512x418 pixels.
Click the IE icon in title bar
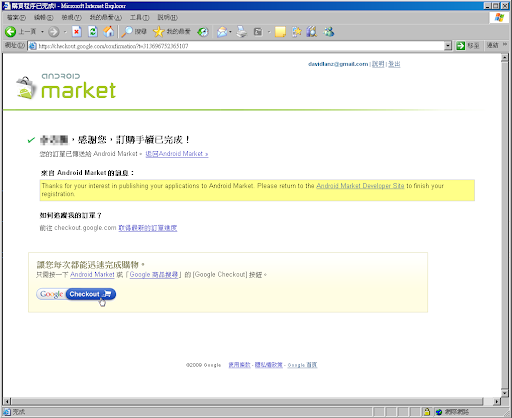point(6,6)
